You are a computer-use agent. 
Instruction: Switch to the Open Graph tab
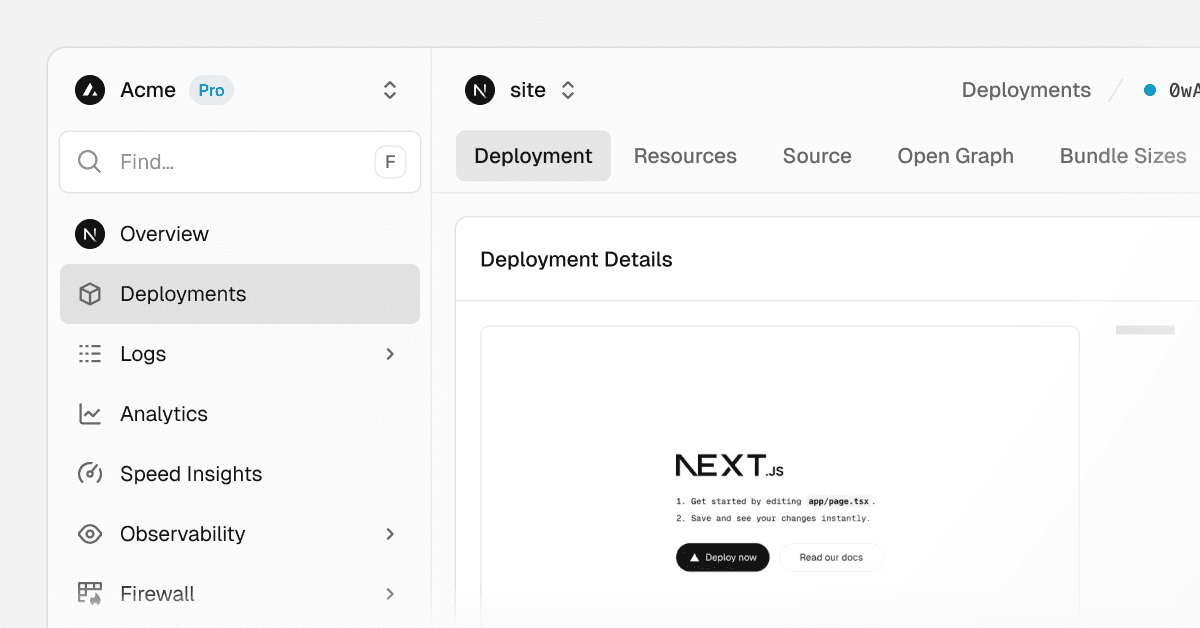pyautogui.click(x=955, y=156)
